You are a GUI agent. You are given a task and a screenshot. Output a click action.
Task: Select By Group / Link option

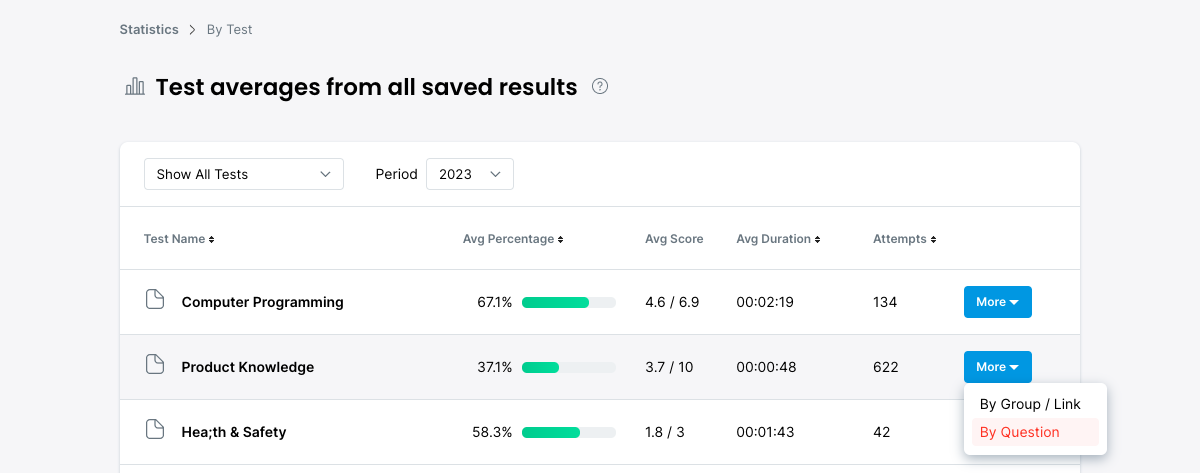tap(1030, 404)
